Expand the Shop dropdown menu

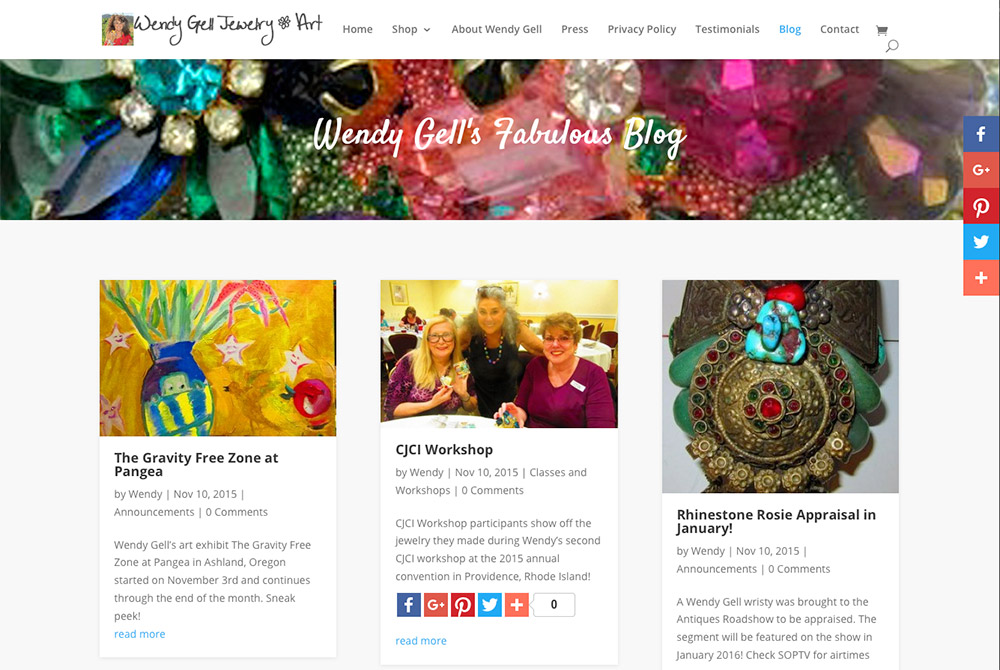pos(411,29)
